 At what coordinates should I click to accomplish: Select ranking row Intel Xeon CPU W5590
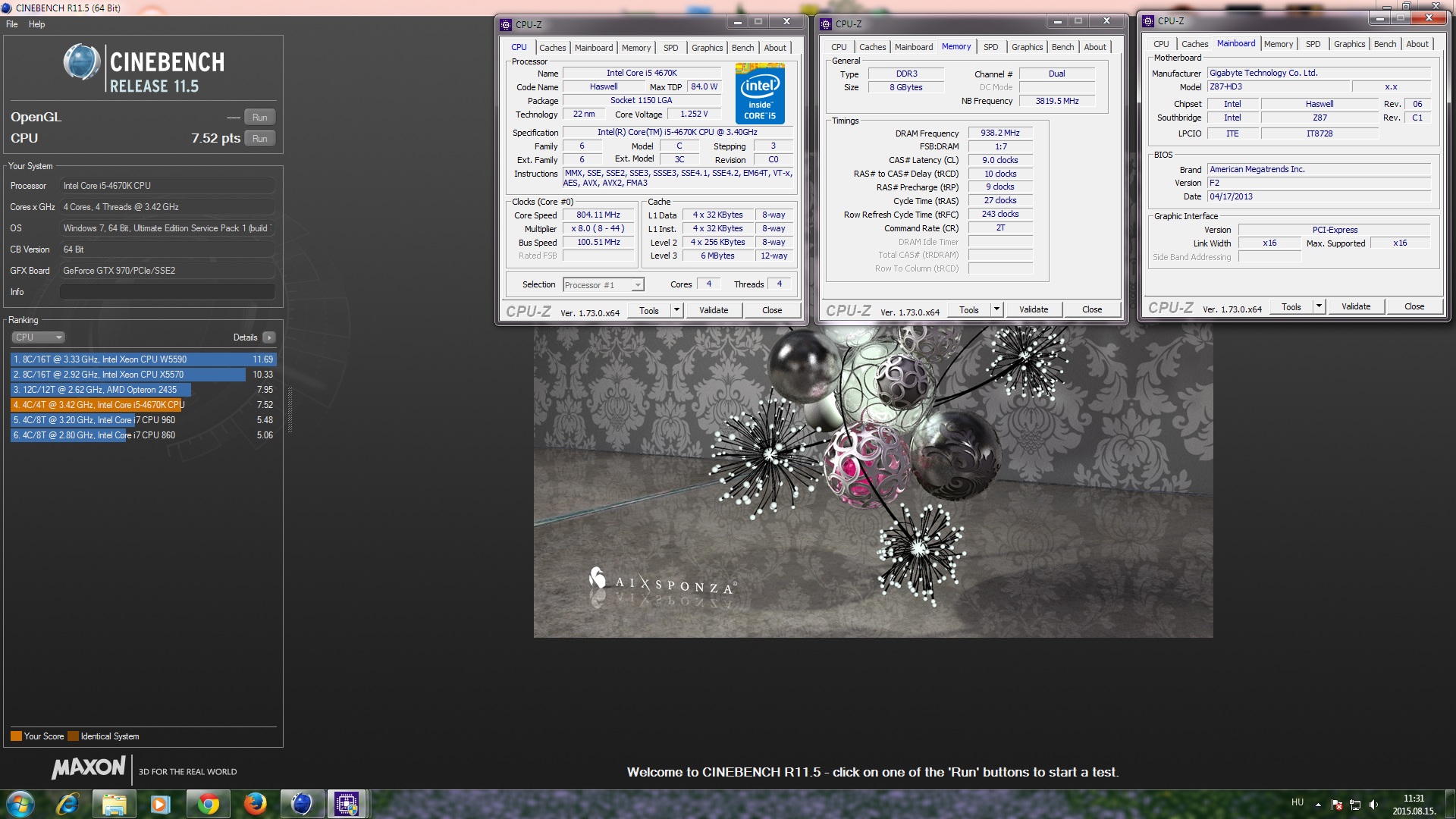[x=143, y=359]
